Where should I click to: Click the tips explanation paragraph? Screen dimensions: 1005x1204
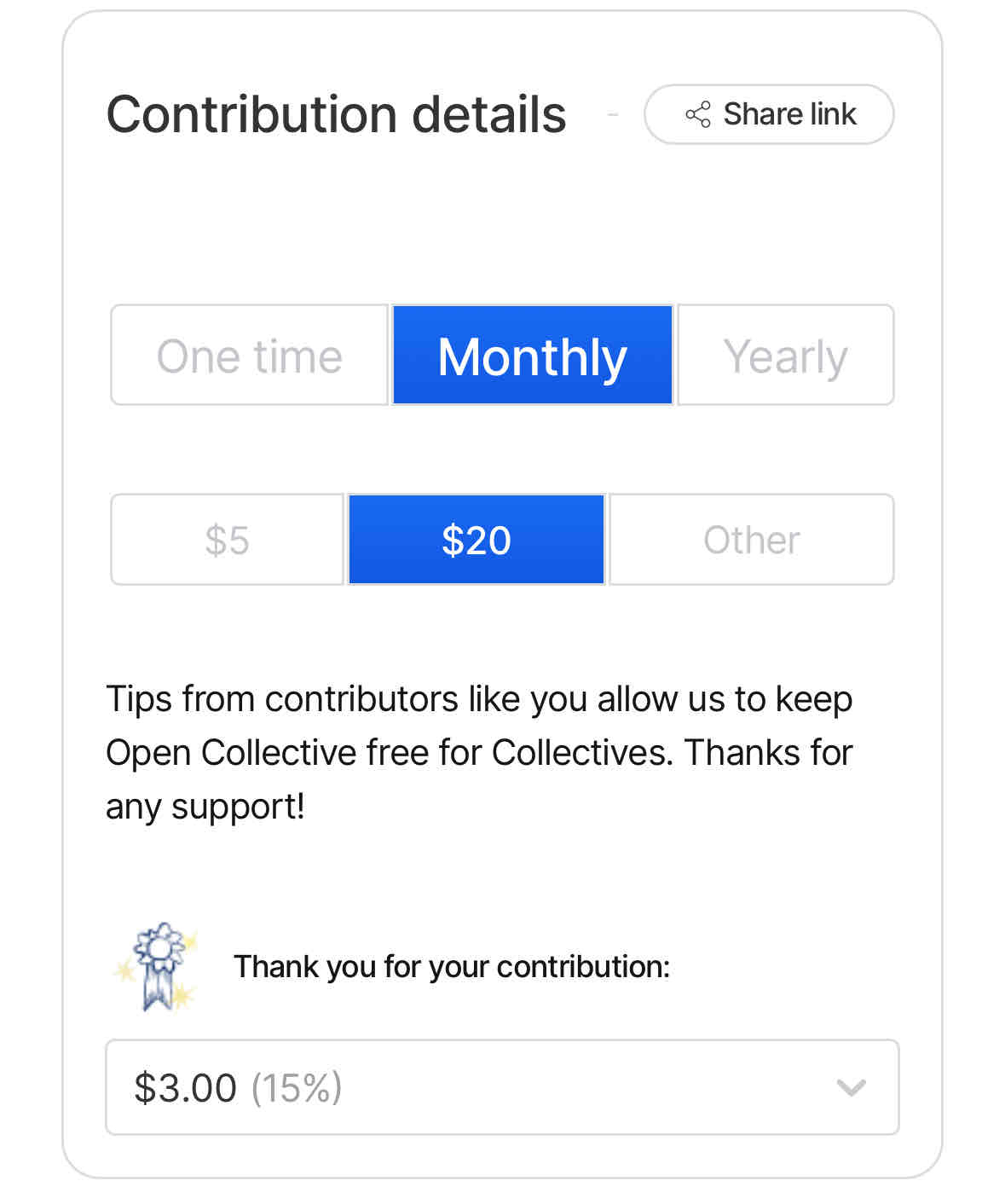pyautogui.click(x=479, y=752)
